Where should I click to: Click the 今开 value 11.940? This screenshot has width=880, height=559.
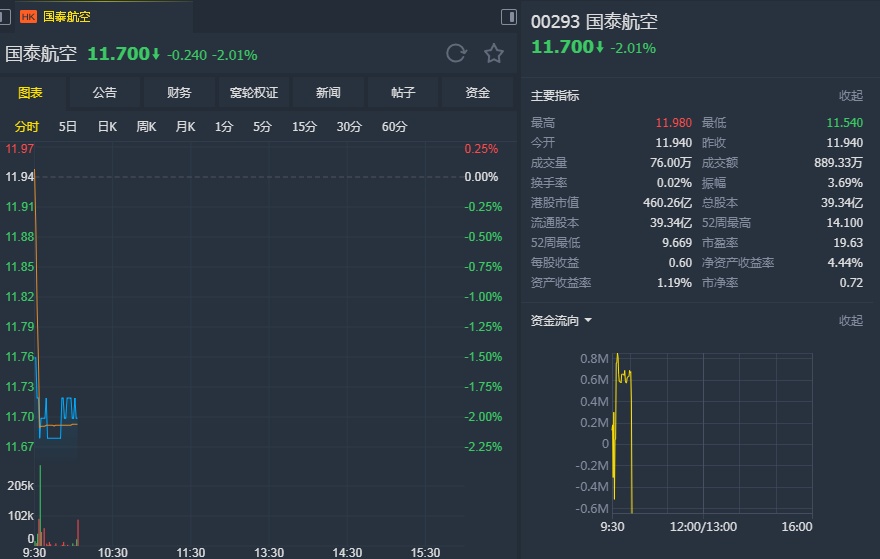(x=673, y=143)
